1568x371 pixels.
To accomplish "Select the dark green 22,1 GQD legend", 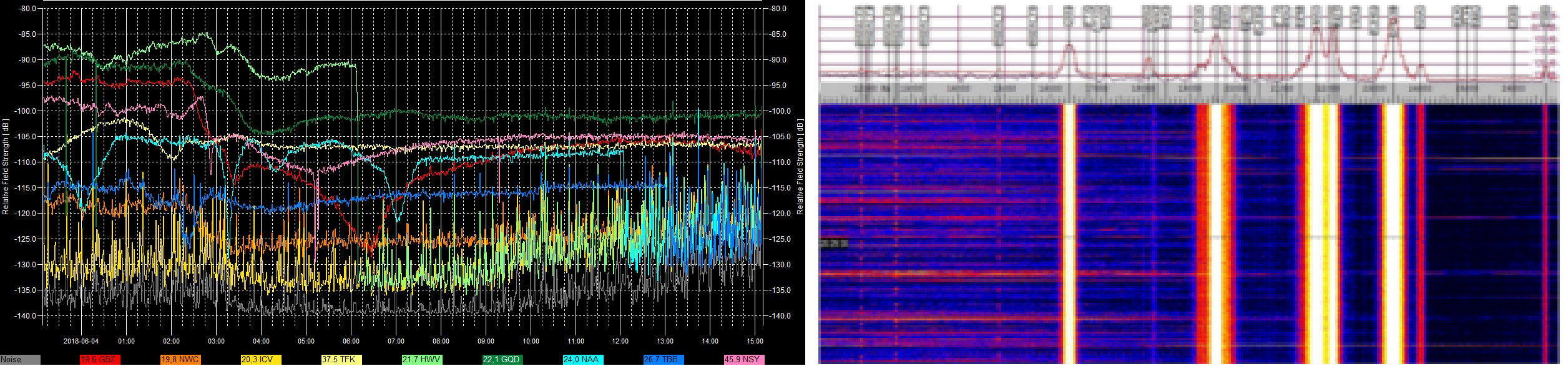I will tap(502, 360).
